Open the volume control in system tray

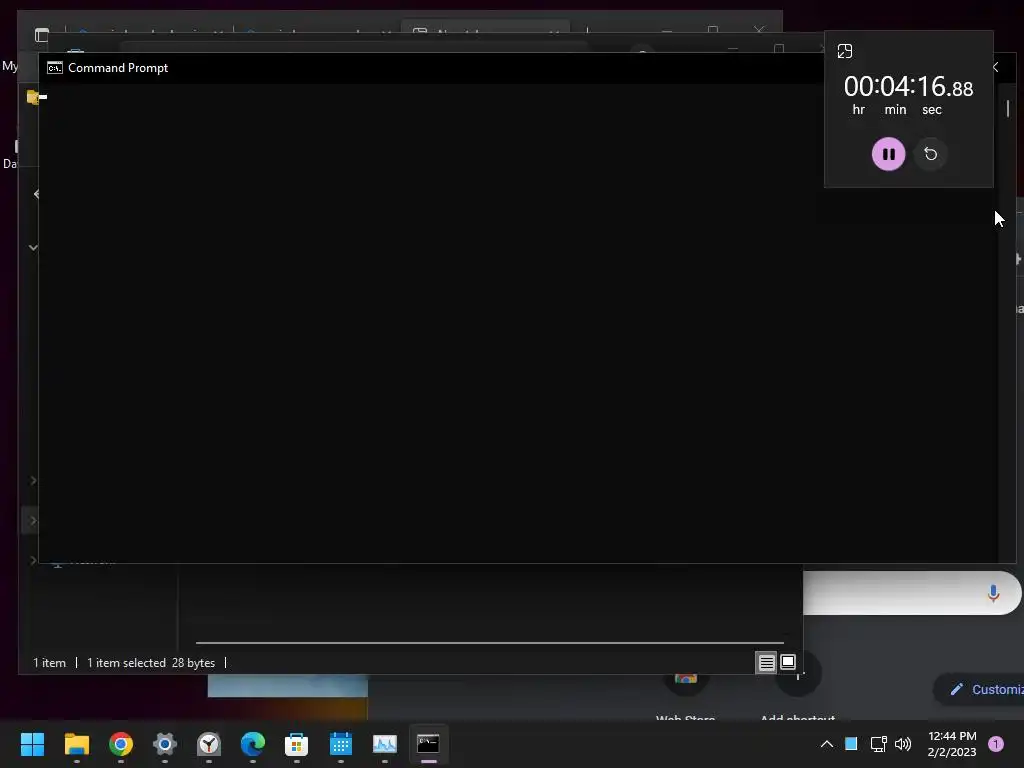(x=903, y=744)
